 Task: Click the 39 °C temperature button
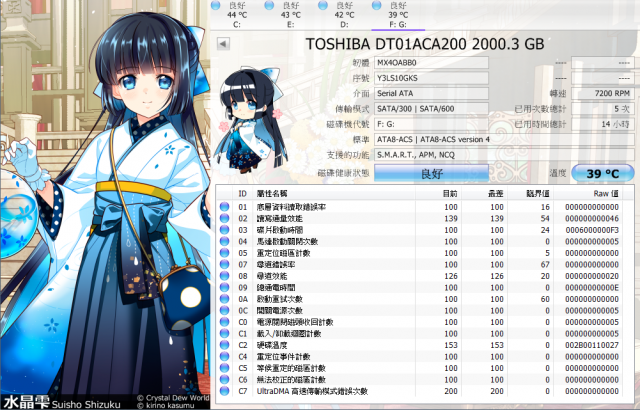tap(603, 173)
